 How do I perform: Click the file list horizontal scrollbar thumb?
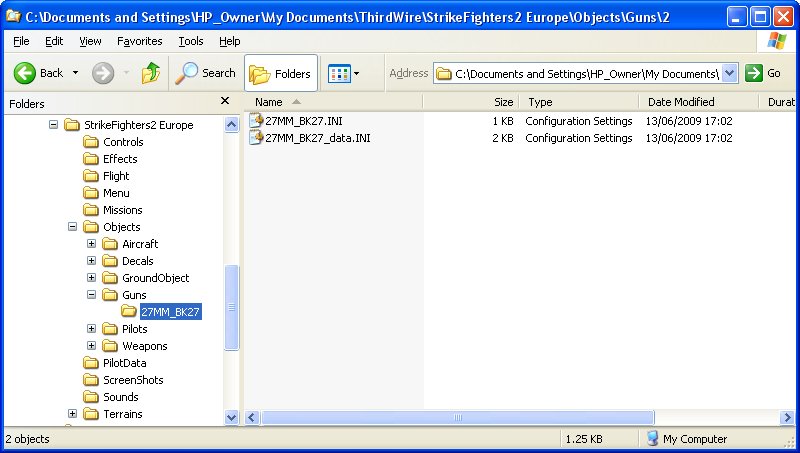(x=458, y=417)
